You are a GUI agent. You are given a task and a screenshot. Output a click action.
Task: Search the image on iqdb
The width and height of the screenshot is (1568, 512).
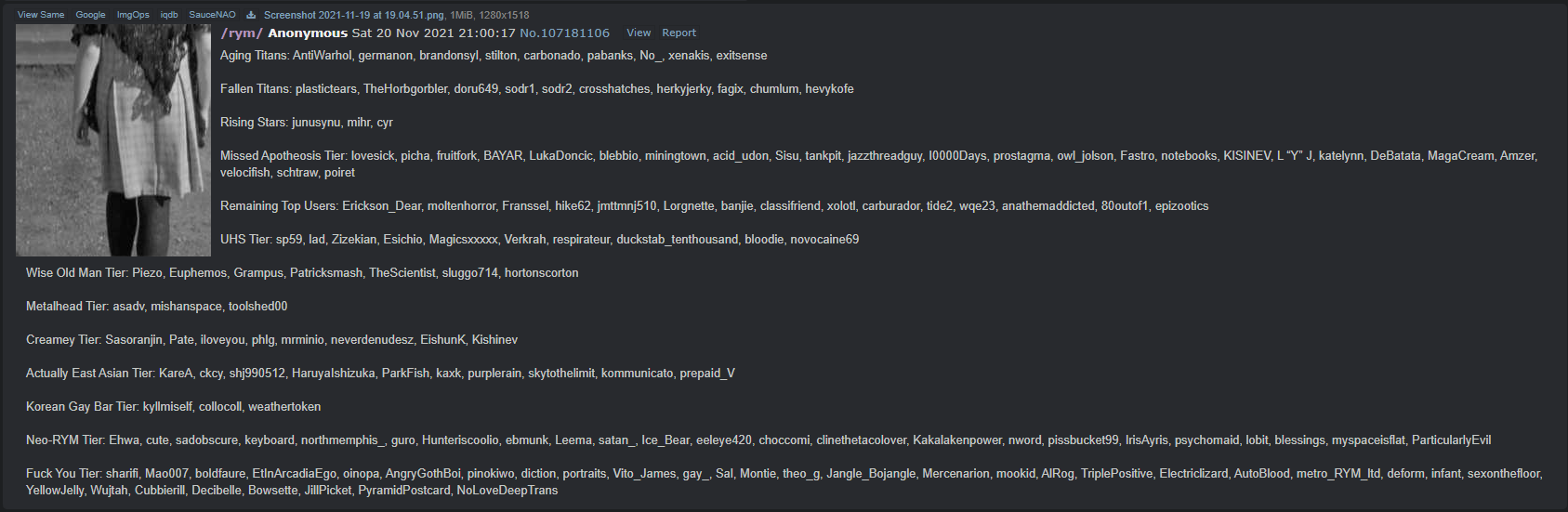pyautogui.click(x=169, y=15)
